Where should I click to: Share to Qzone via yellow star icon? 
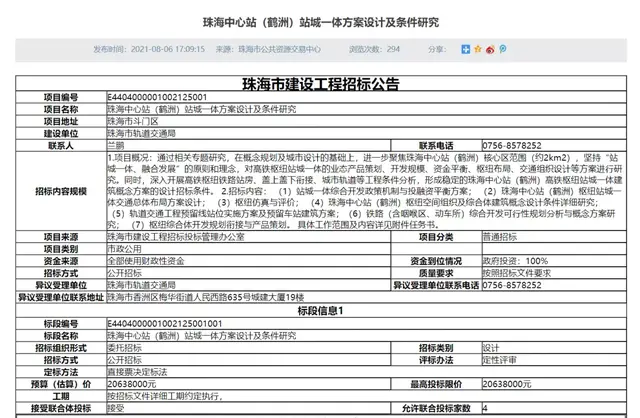point(478,49)
